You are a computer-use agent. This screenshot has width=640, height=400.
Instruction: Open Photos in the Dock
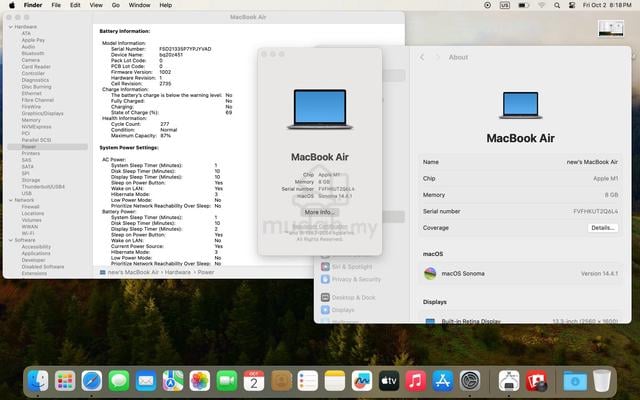(x=200, y=381)
